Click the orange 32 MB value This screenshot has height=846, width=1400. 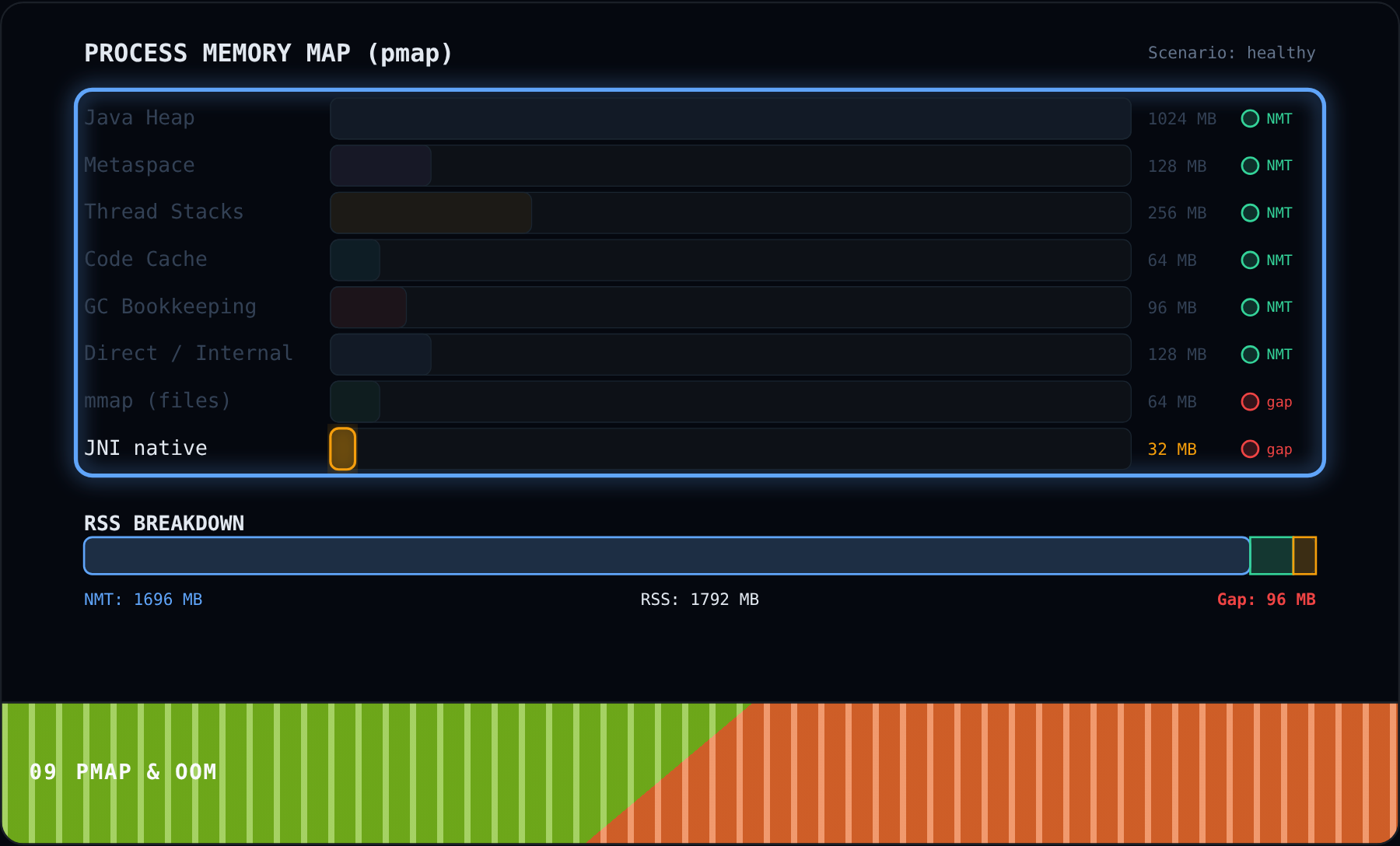point(1172,449)
